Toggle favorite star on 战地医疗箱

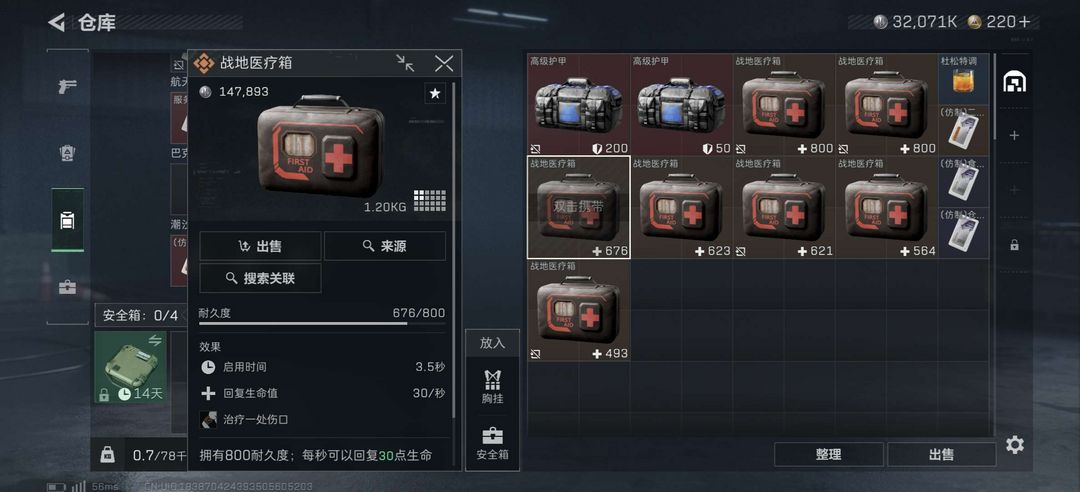click(435, 94)
